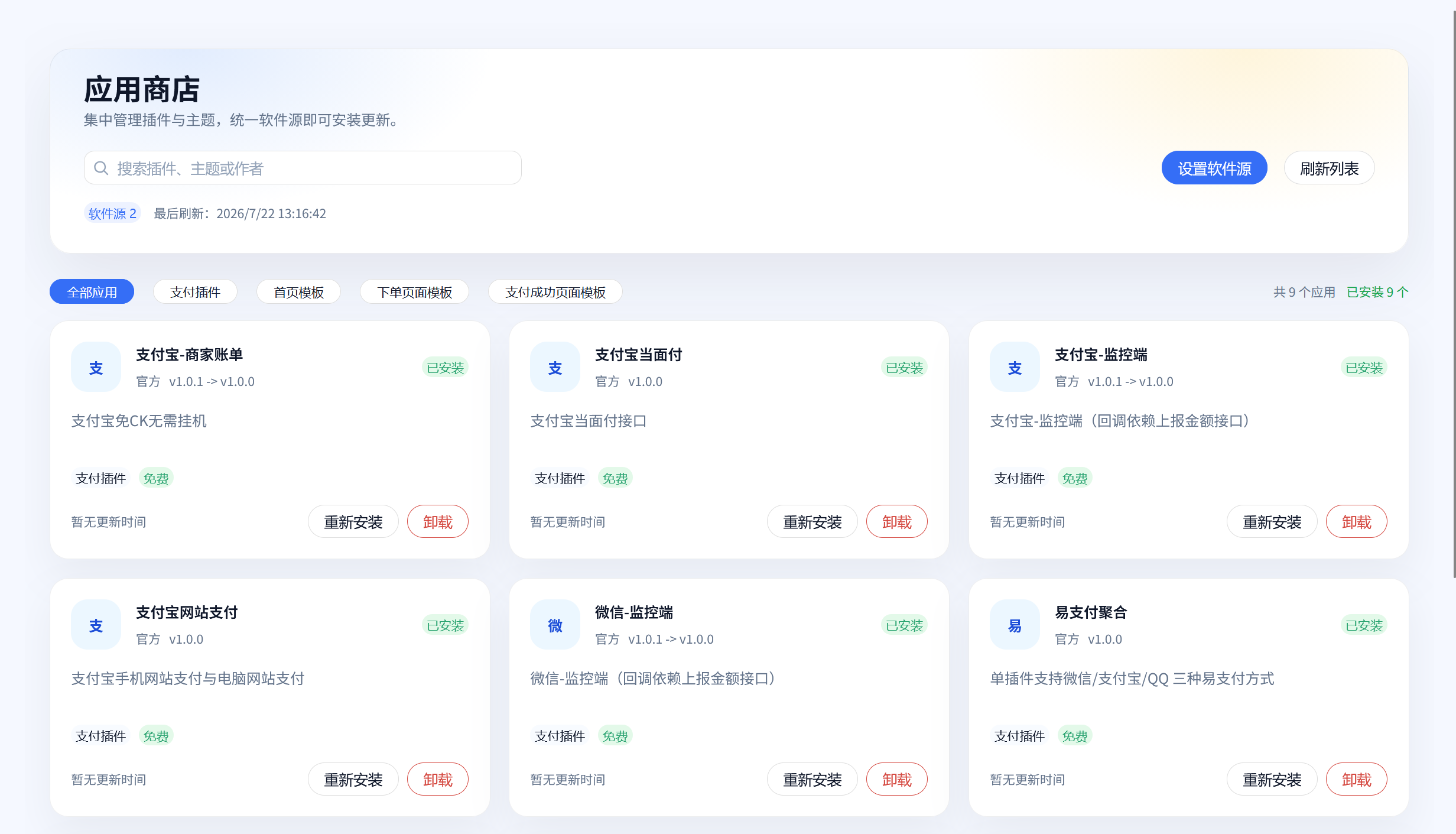Uninstall the 支付宝当面付 plugin
This screenshot has height=834, width=1456.
(x=896, y=521)
